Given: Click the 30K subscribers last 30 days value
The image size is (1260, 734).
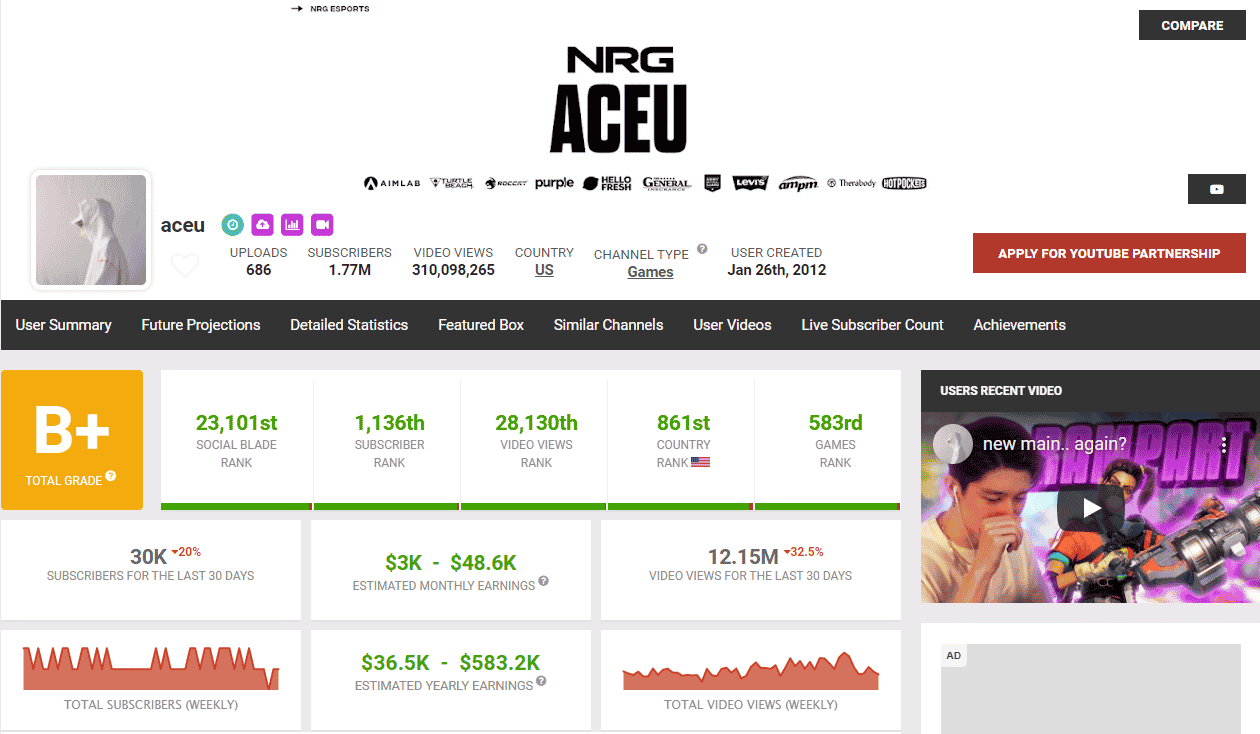Looking at the screenshot, I should (148, 556).
